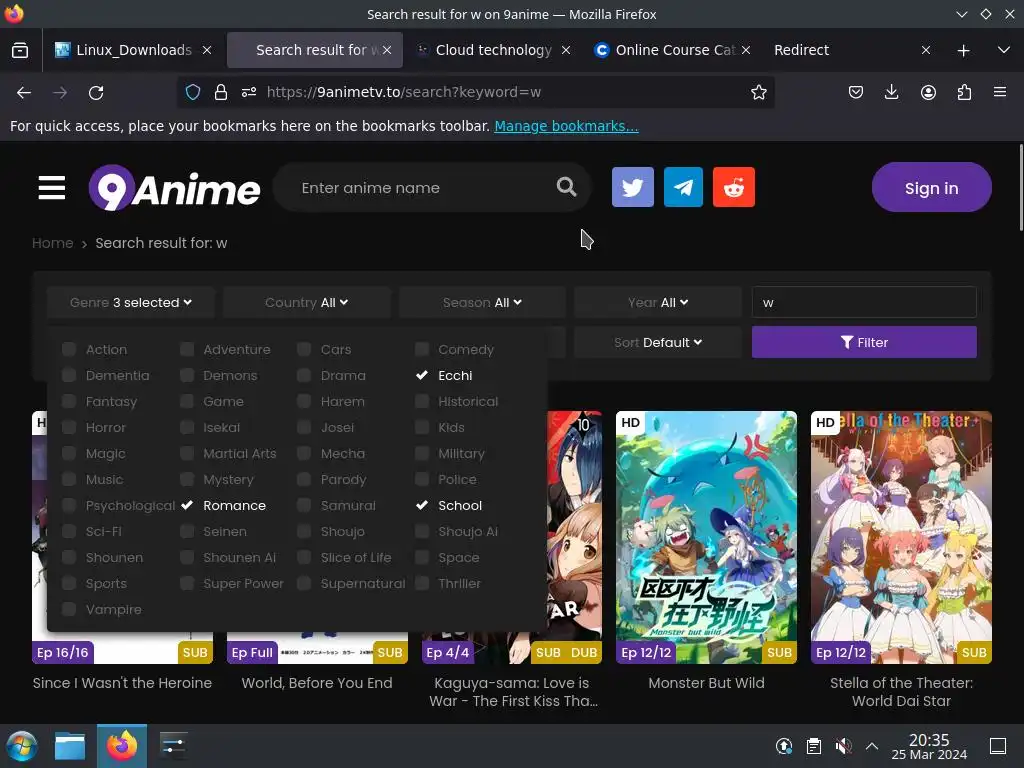The height and width of the screenshot is (768, 1024).
Task: Open a new browser tab
Action: [963, 50]
